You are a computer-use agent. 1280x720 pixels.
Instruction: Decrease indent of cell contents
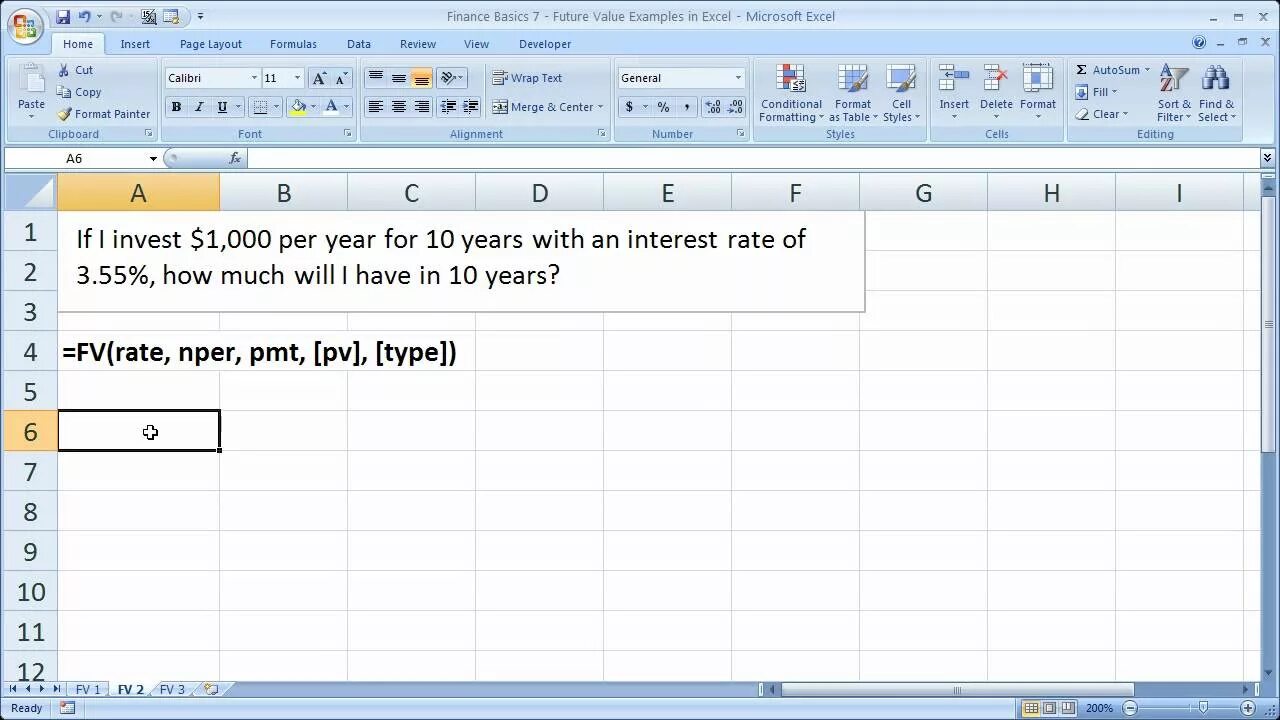click(448, 107)
